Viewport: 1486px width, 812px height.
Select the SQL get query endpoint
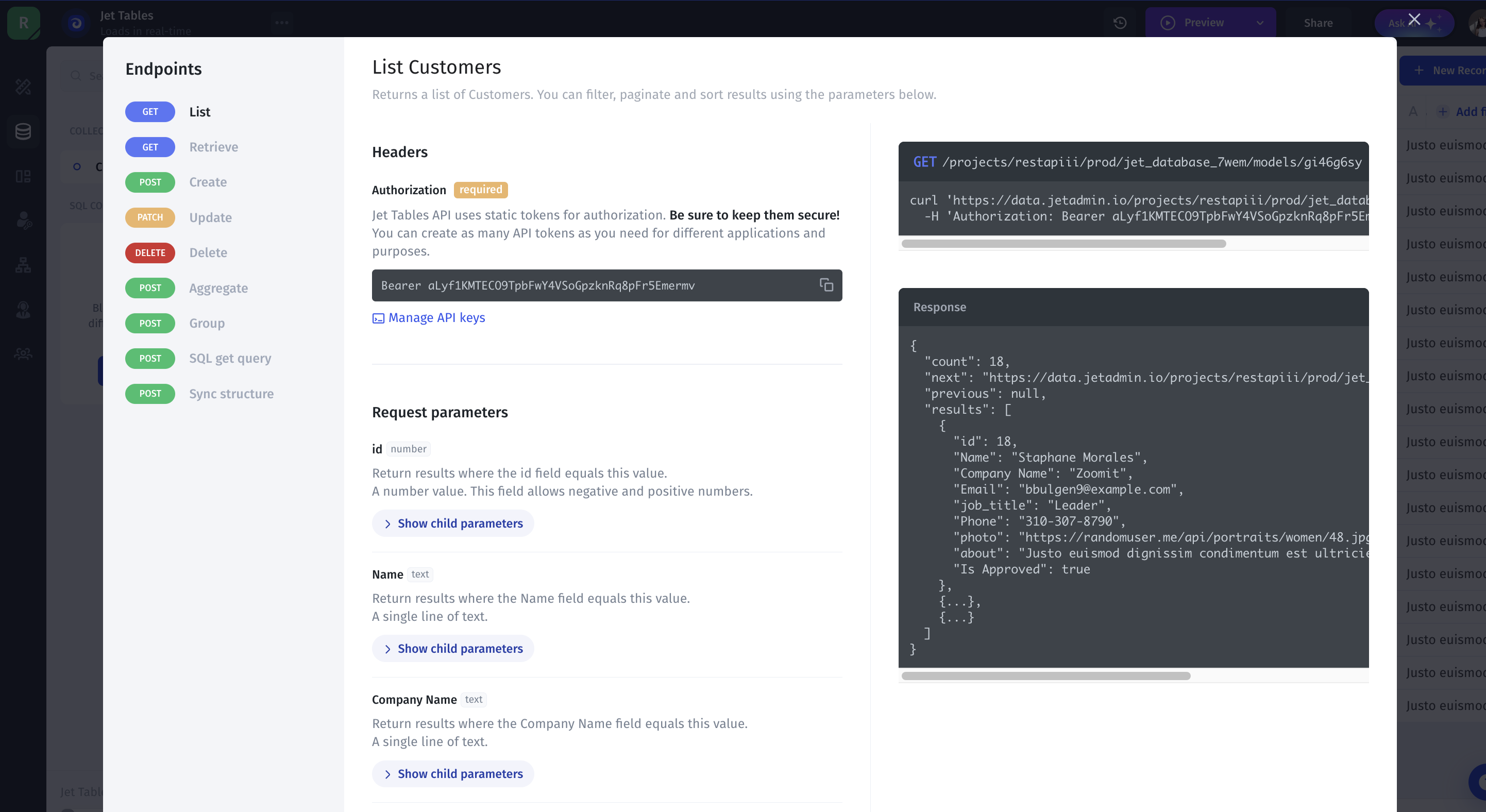point(230,358)
